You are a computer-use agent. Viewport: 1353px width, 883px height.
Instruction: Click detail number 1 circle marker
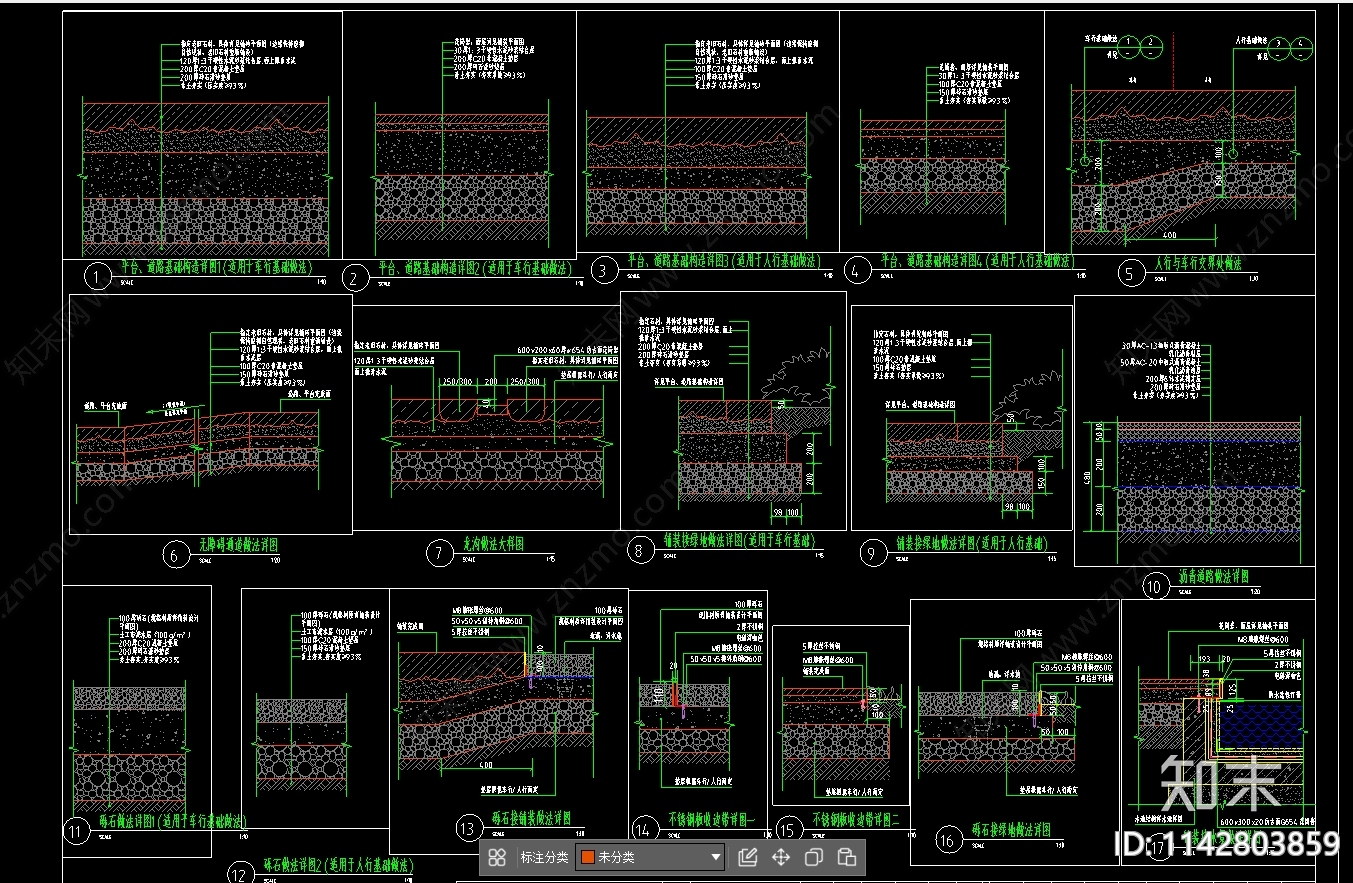click(96, 277)
